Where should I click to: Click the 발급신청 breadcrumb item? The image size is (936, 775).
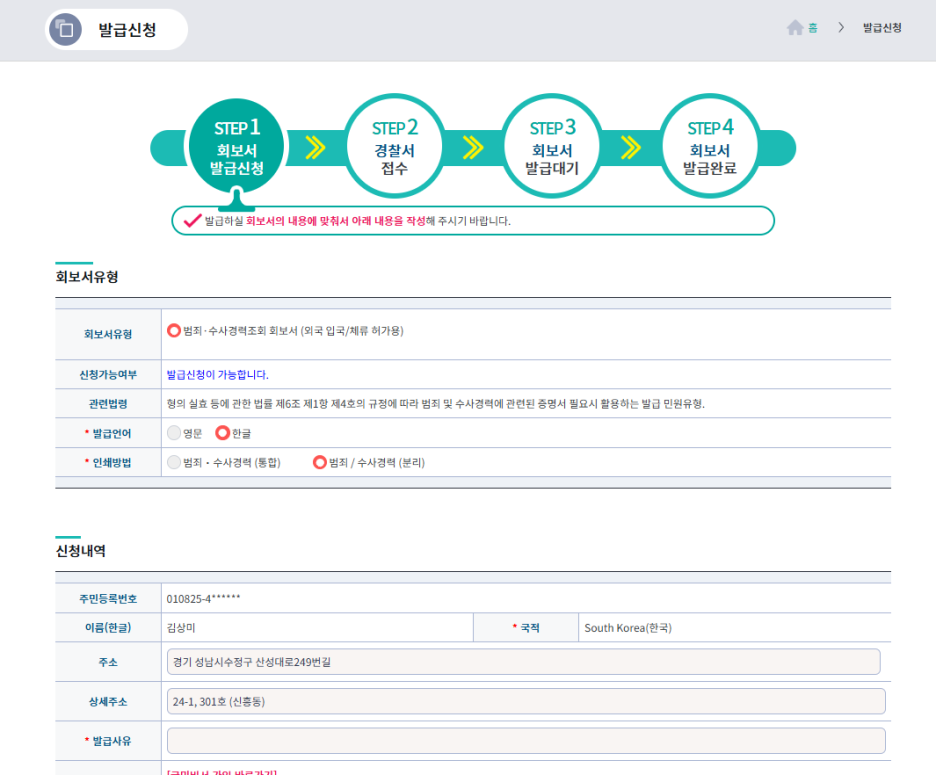(x=882, y=27)
